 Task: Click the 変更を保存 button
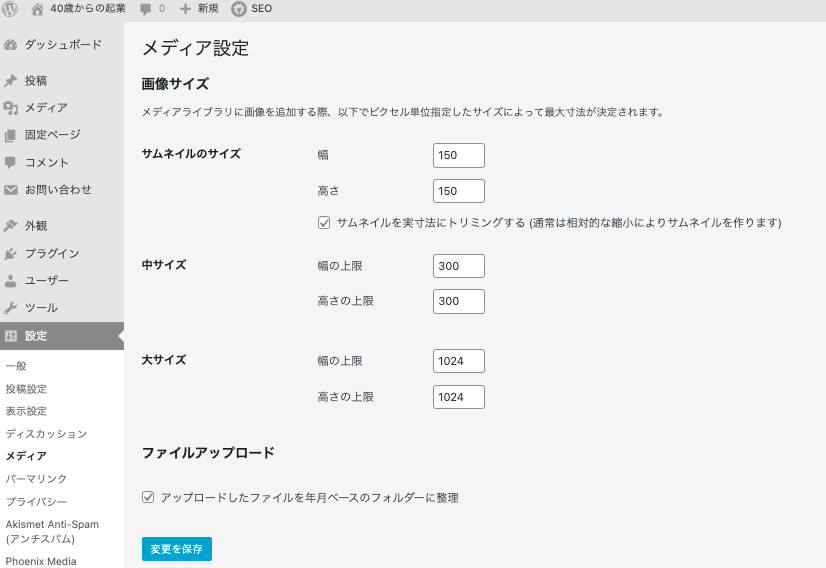pyautogui.click(x=177, y=549)
